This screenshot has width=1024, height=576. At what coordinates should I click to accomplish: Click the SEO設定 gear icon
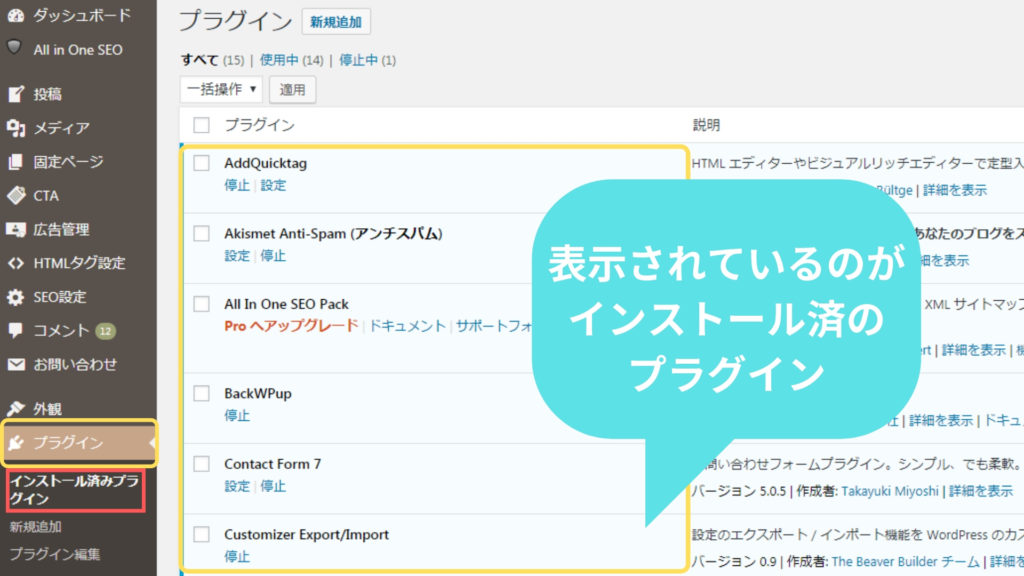pyautogui.click(x=16, y=297)
